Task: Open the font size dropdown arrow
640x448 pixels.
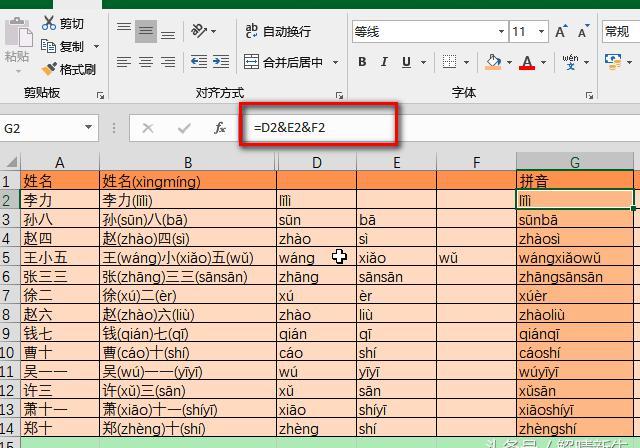Action: (541, 31)
